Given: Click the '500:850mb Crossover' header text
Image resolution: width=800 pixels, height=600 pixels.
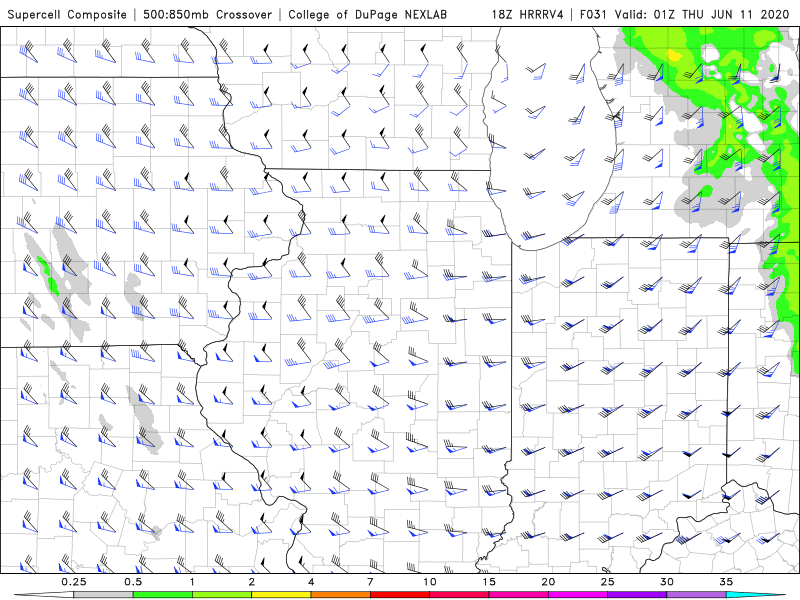Looking at the screenshot, I should click(207, 14).
